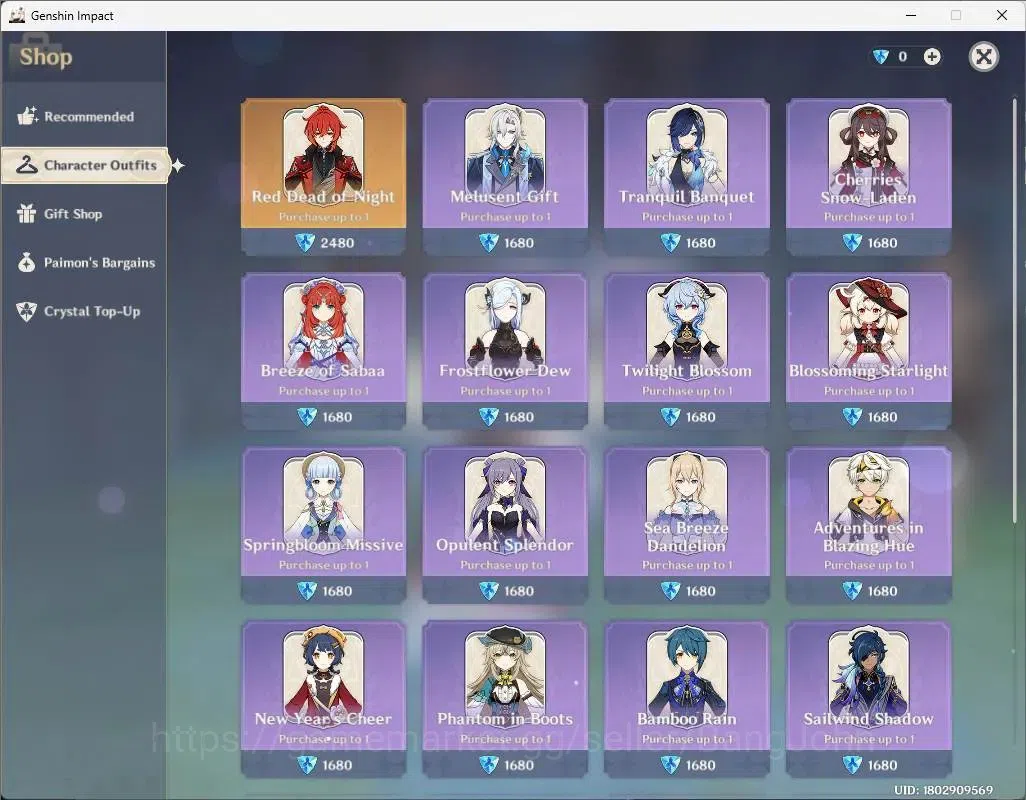Image resolution: width=1026 pixels, height=800 pixels.
Task: Select the Opulent Splendor outfit card
Action: [x=504, y=525]
